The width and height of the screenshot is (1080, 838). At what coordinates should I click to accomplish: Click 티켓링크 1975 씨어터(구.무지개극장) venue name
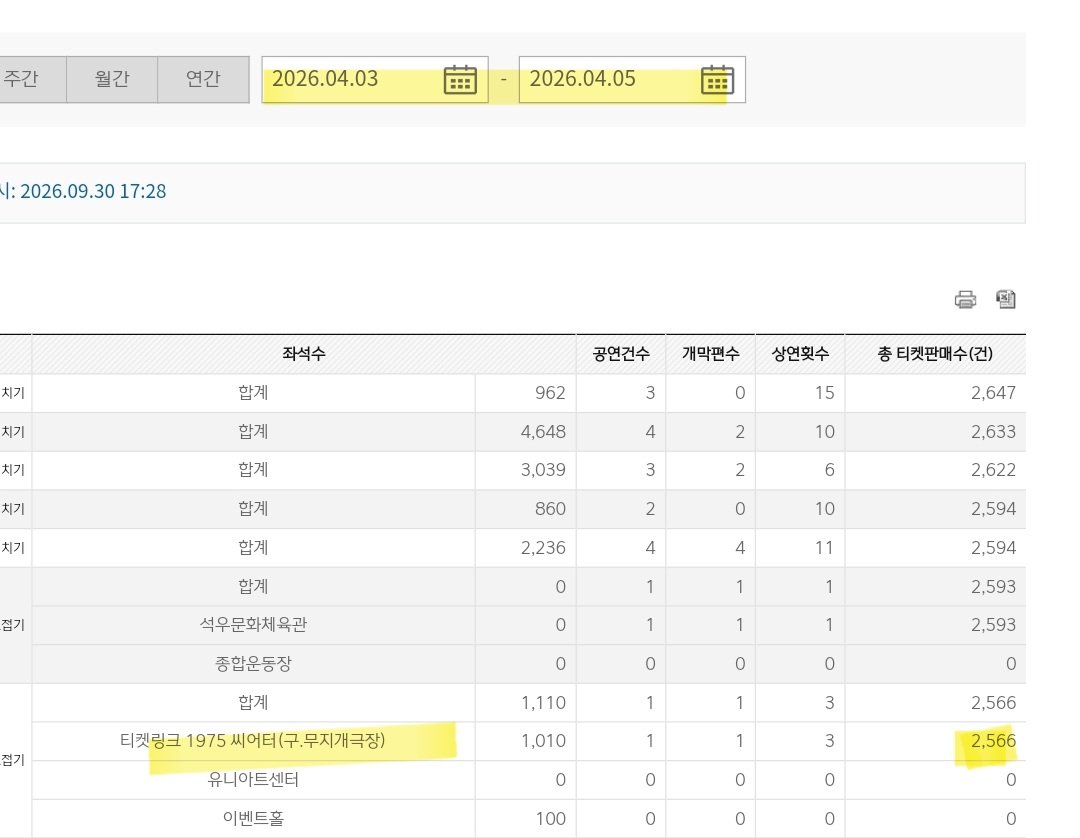click(253, 741)
